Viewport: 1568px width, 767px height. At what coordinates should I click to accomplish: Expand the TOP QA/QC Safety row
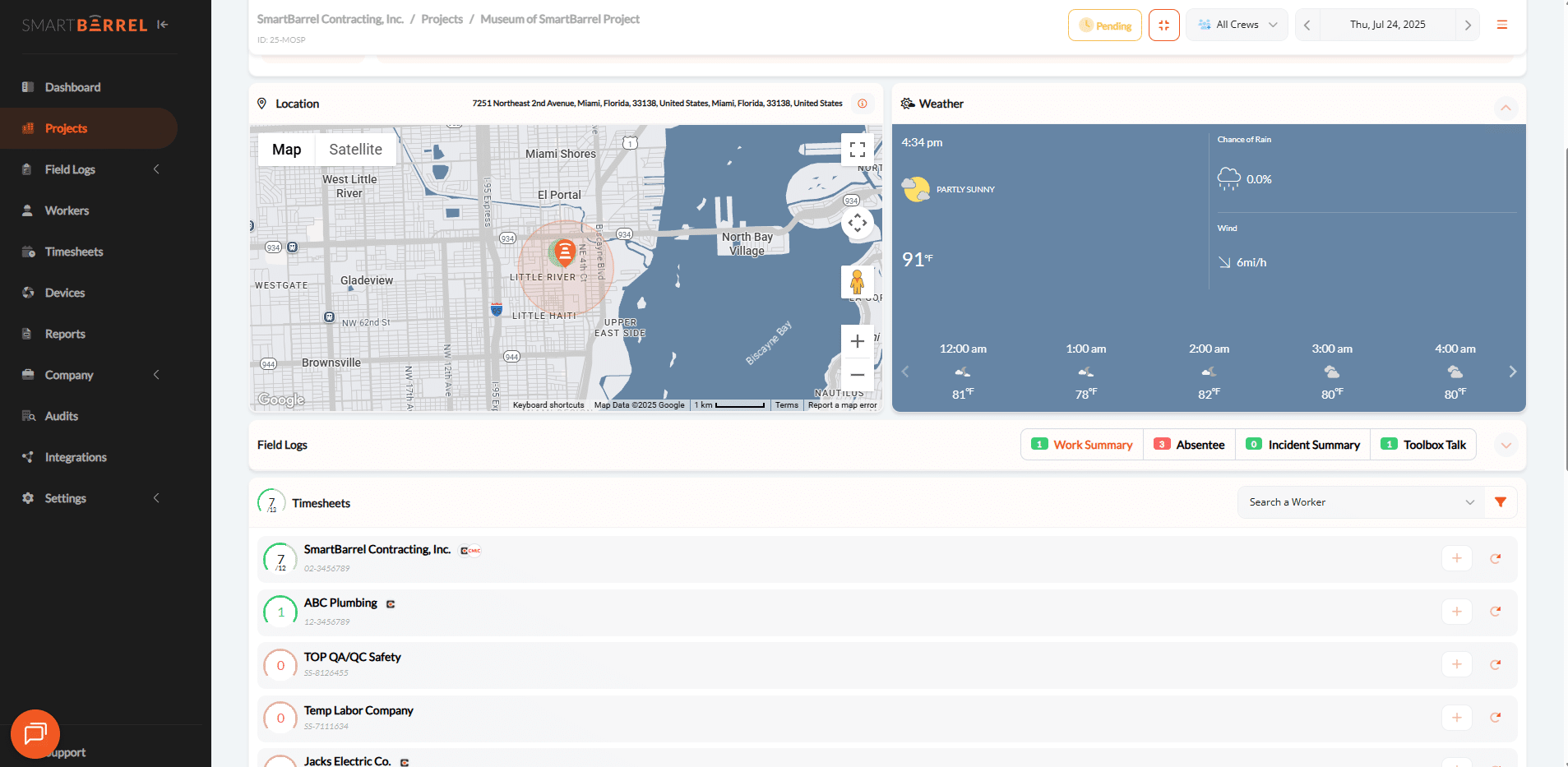click(x=887, y=665)
